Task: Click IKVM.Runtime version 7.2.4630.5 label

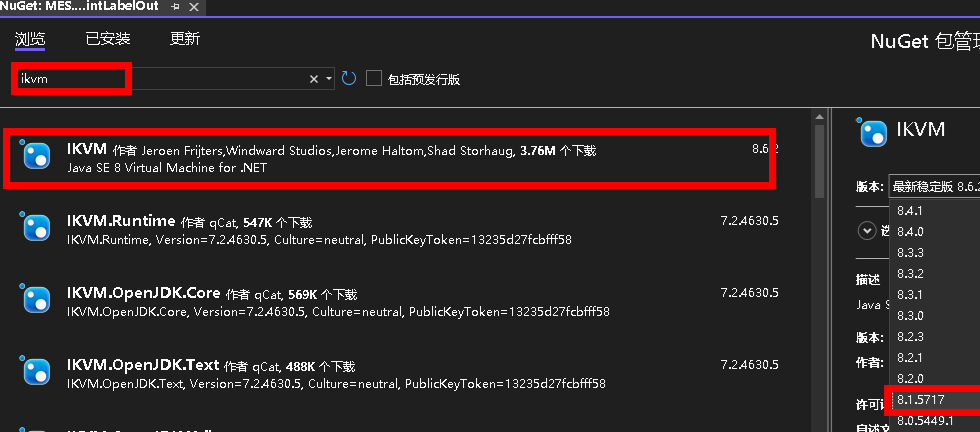Action: [x=749, y=221]
